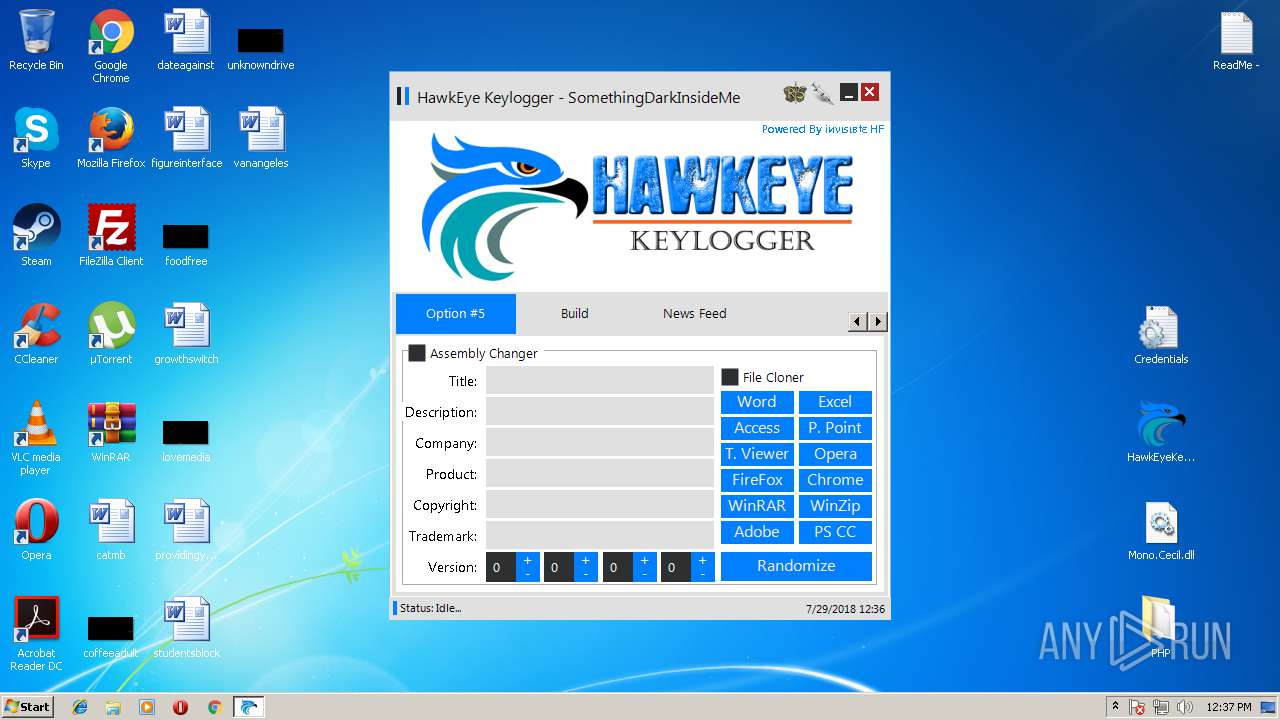The height and width of the screenshot is (720, 1280).
Task: Select Steam desktop shortcut
Action: [36, 236]
